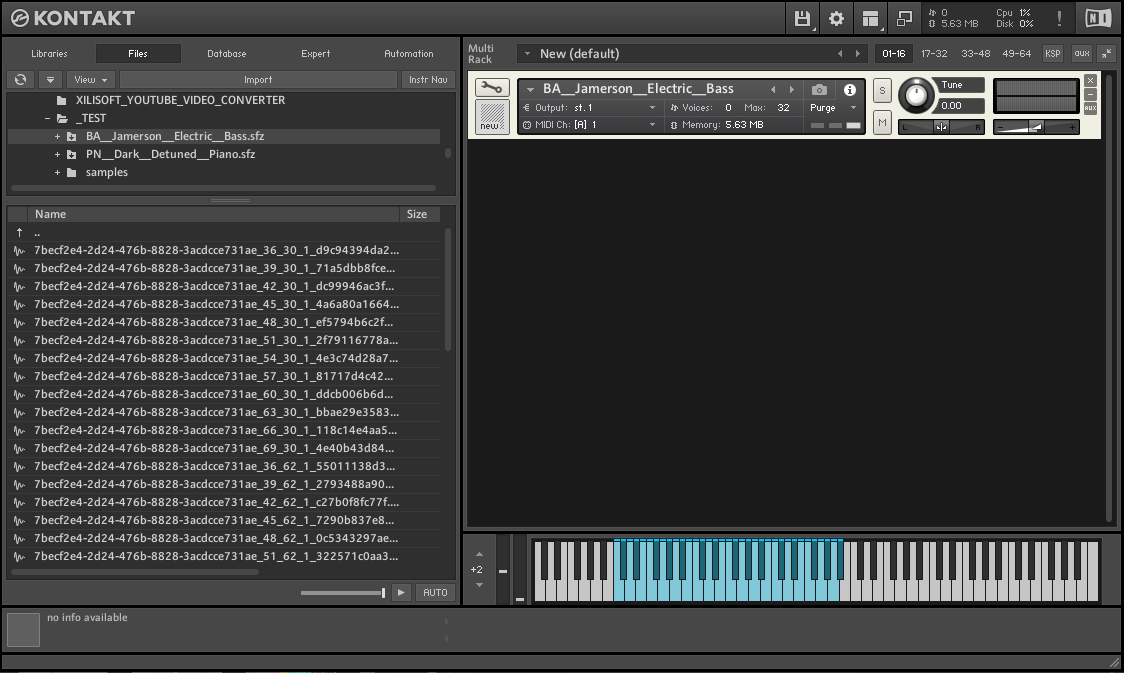1124x673 pixels.
Task: Select the Files tab
Action: click(x=138, y=54)
